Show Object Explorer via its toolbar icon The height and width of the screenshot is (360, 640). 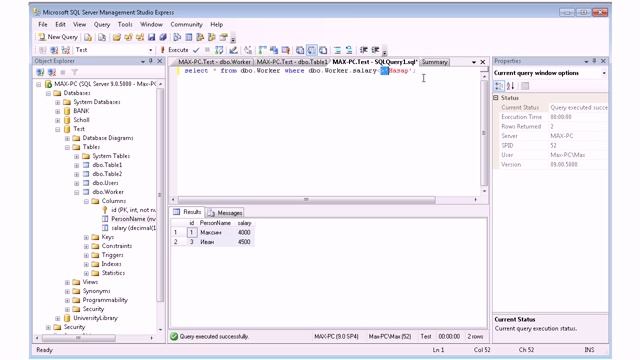click(200, 38)
